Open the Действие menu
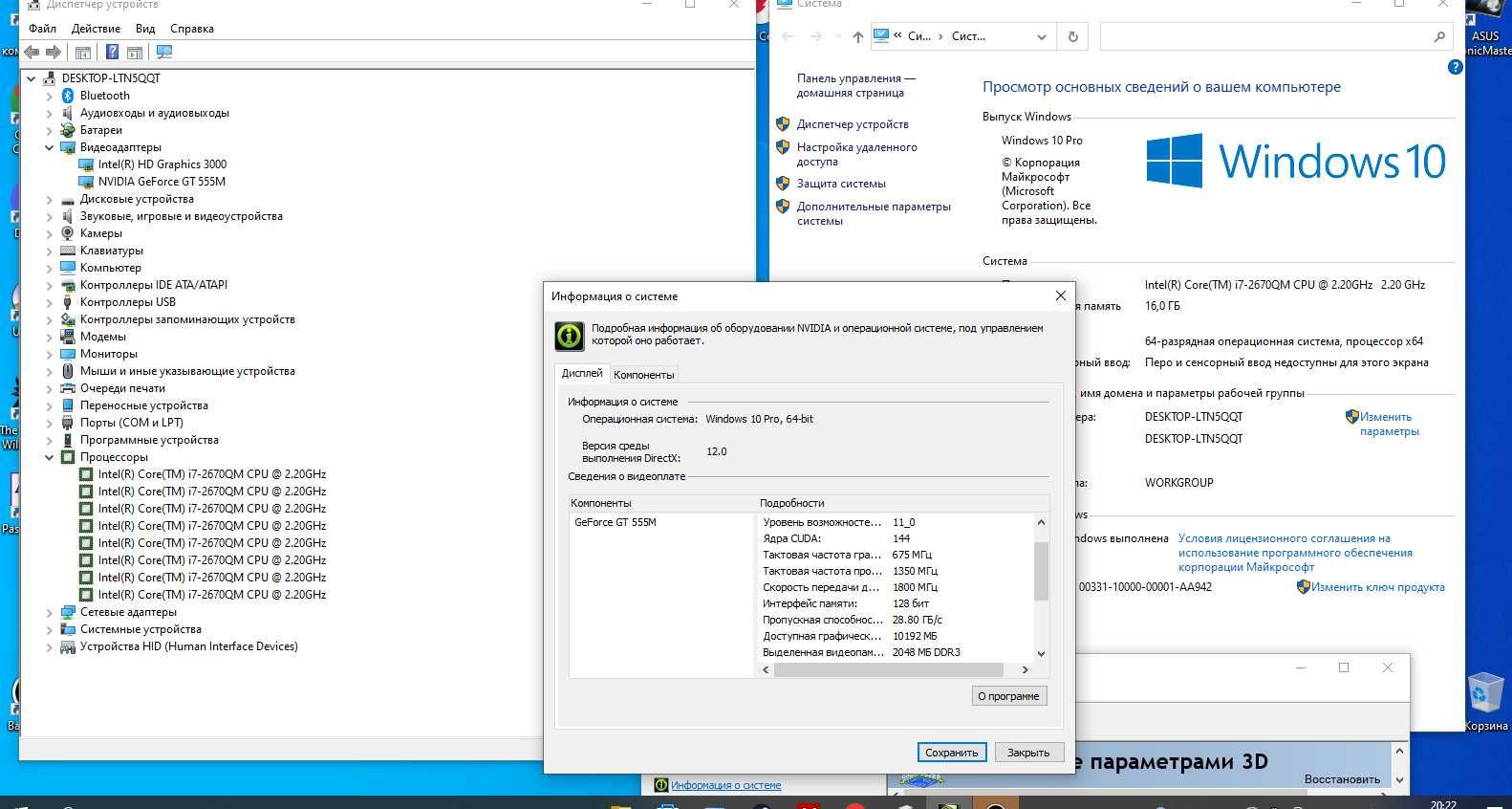 pyautogui.click(x=96, y=29)
